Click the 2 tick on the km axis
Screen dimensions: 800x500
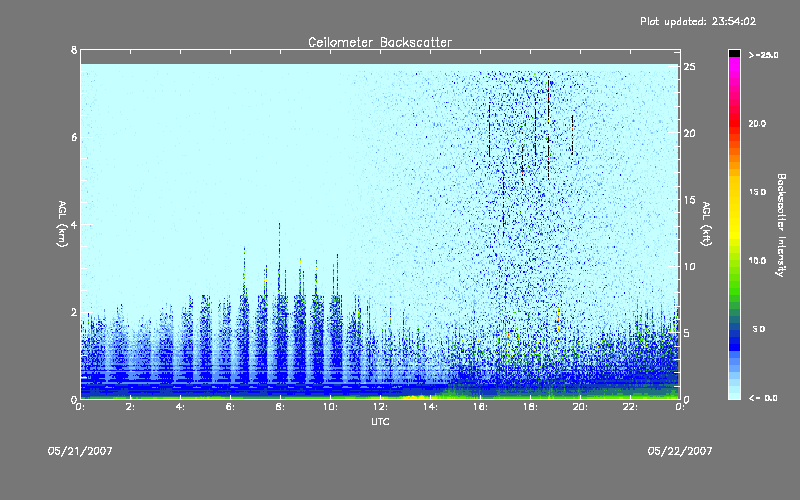point(74,312)
